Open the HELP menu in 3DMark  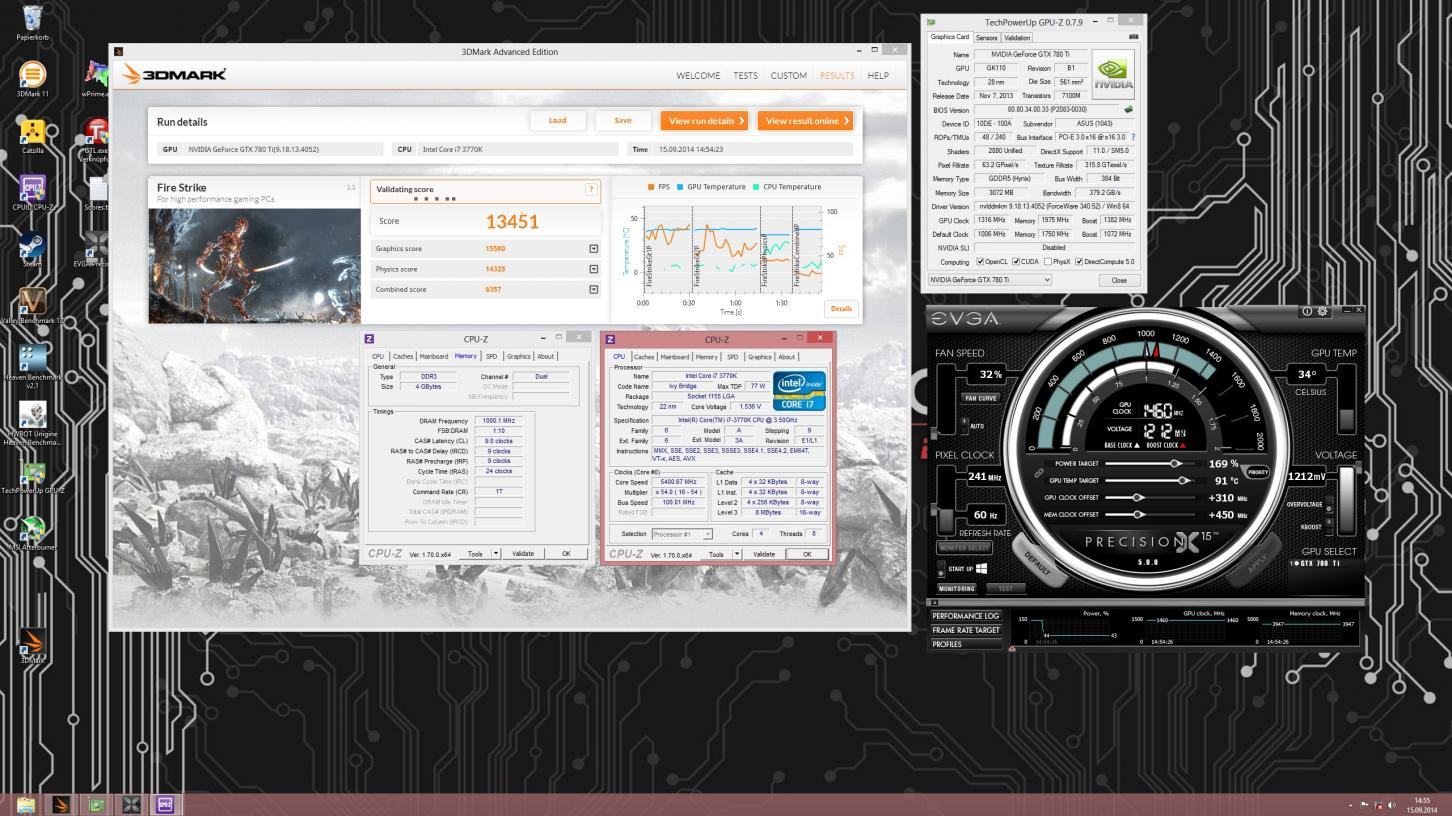coord(878,76)
